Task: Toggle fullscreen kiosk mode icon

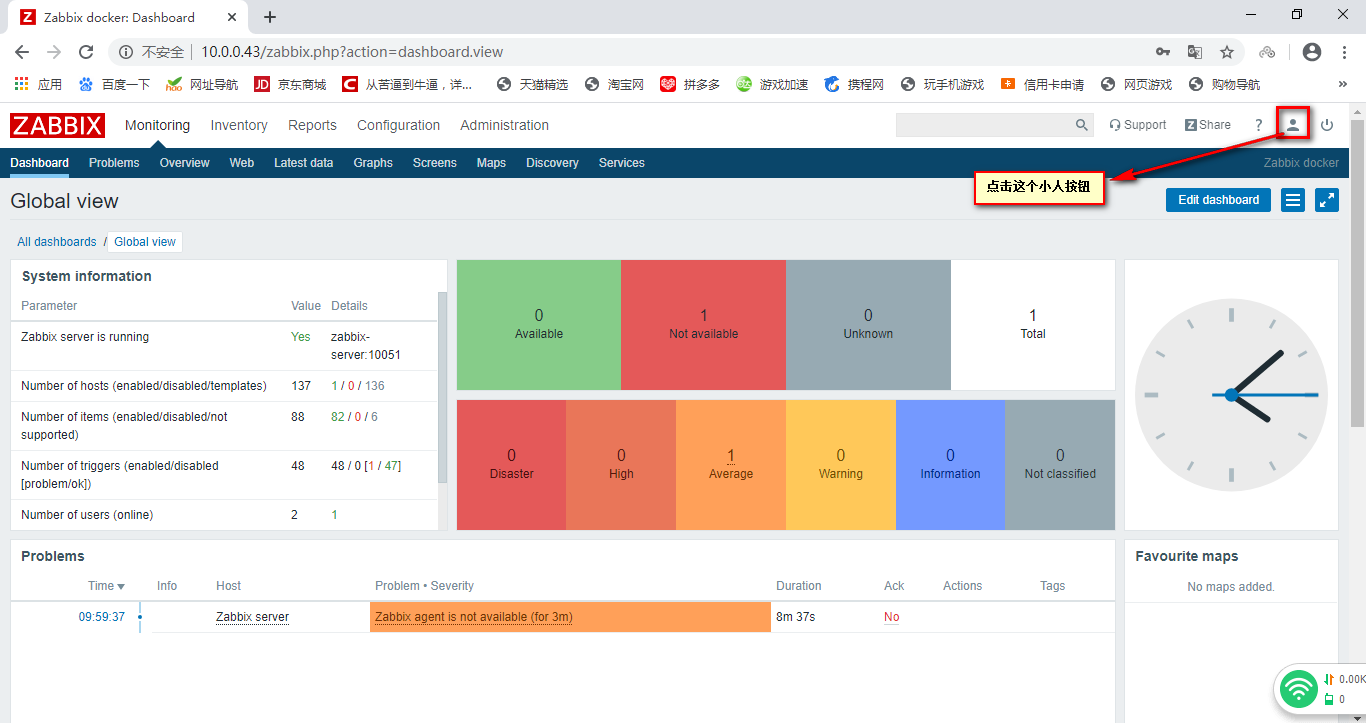Action: 1327,200
